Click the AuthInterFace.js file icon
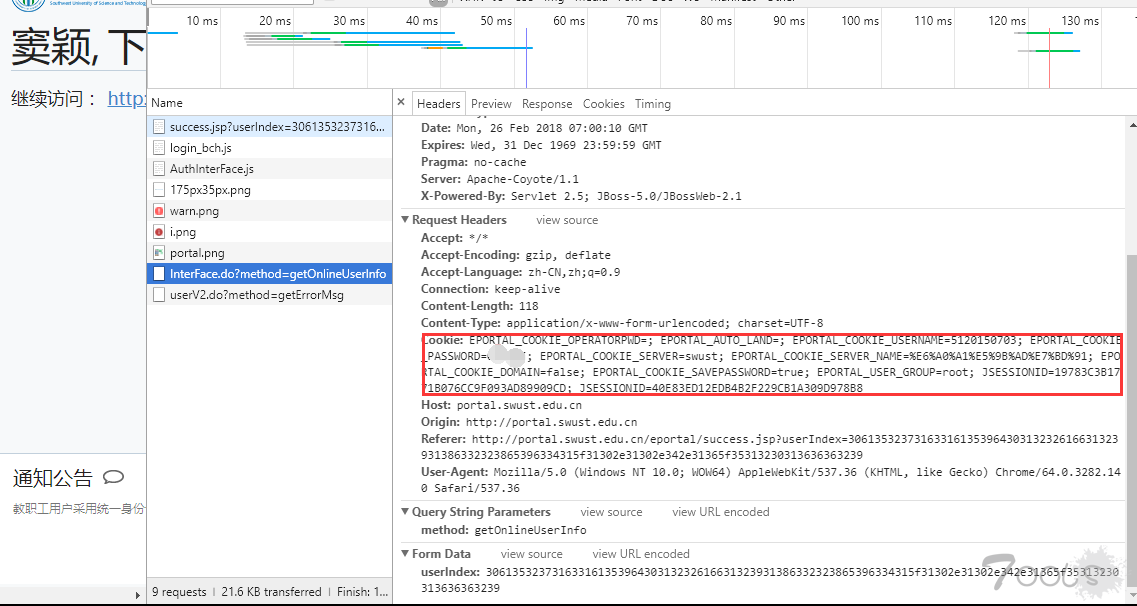The width and height of the screenshot is (1137, 606). pos(159,169)
